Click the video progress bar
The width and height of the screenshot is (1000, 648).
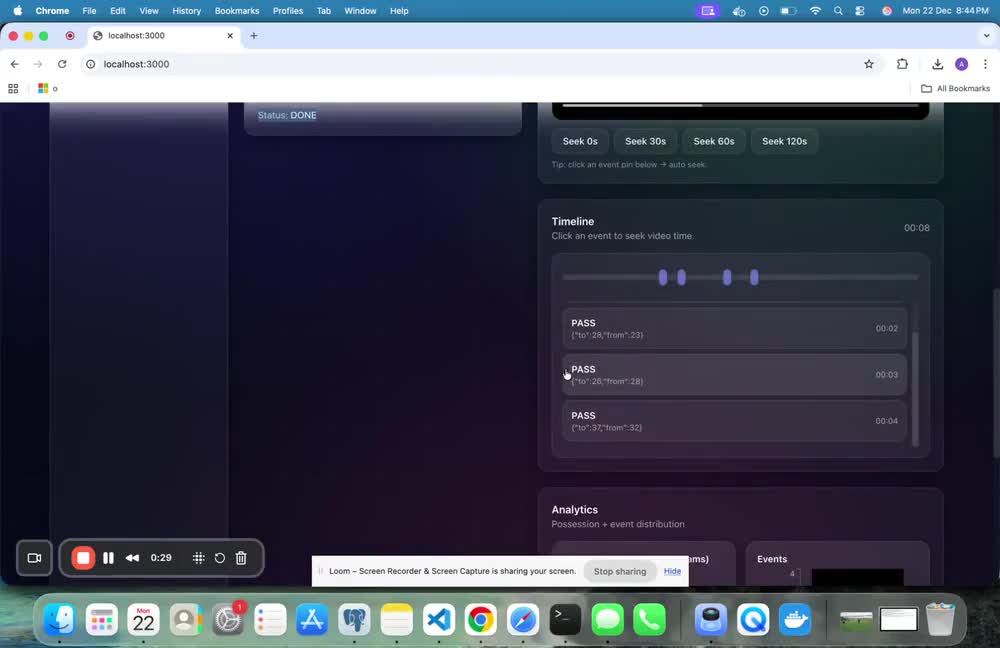point(740,105)
